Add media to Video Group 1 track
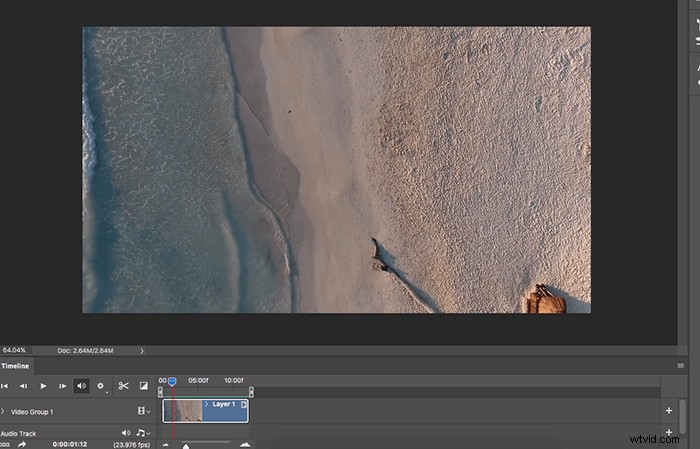This screenshot has height=449, width=700. coord(669,411)
